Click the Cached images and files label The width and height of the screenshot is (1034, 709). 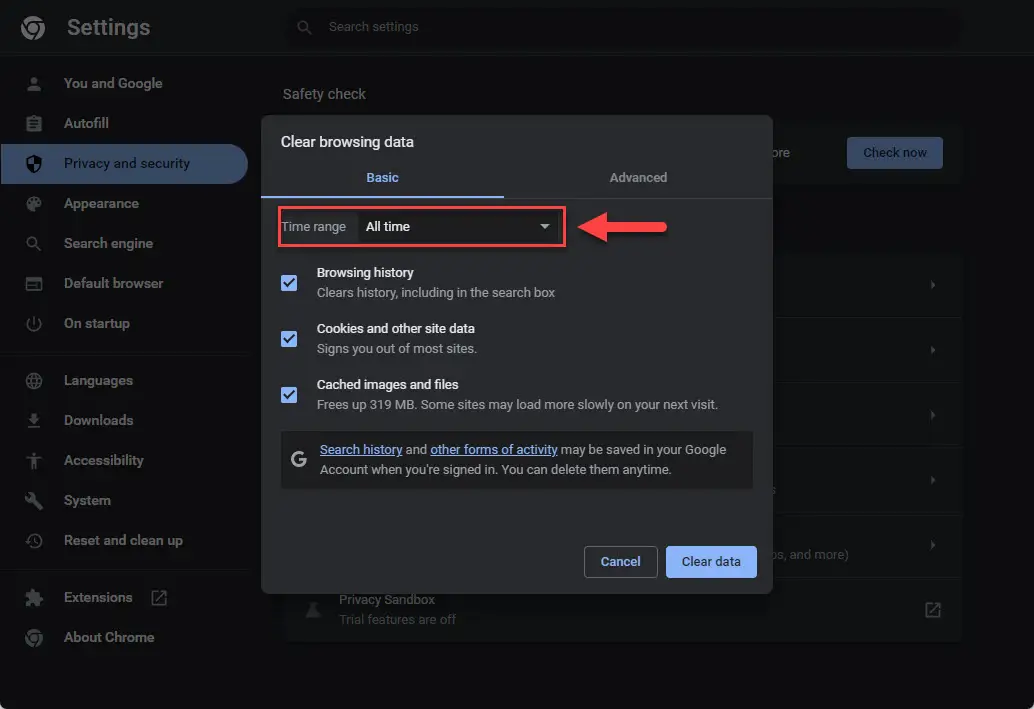point(388,385)
